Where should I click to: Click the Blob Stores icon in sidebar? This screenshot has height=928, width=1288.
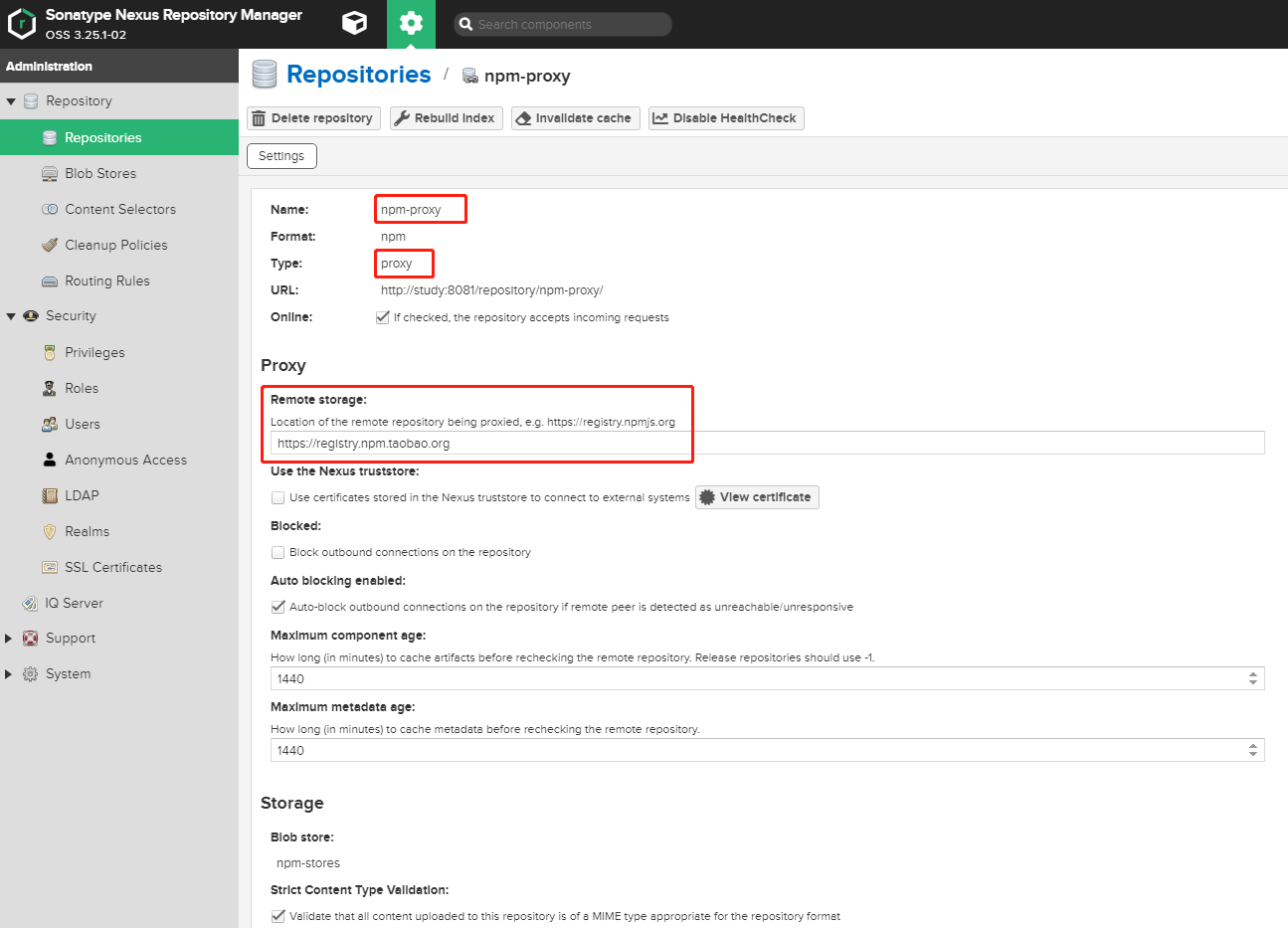pyautogui.click(x=50, y=174)
